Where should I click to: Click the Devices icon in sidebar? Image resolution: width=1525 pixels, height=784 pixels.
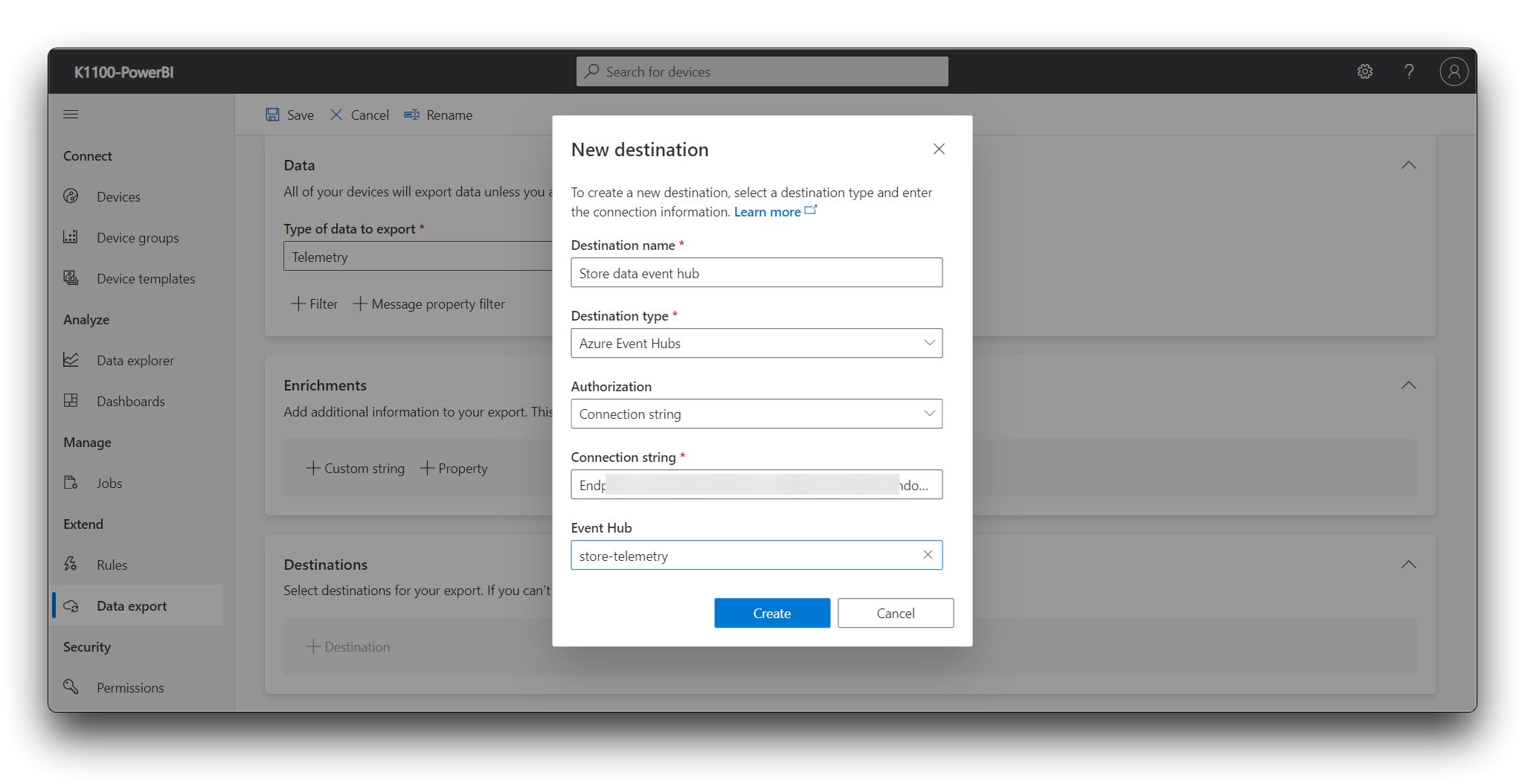tap(71, 196)
